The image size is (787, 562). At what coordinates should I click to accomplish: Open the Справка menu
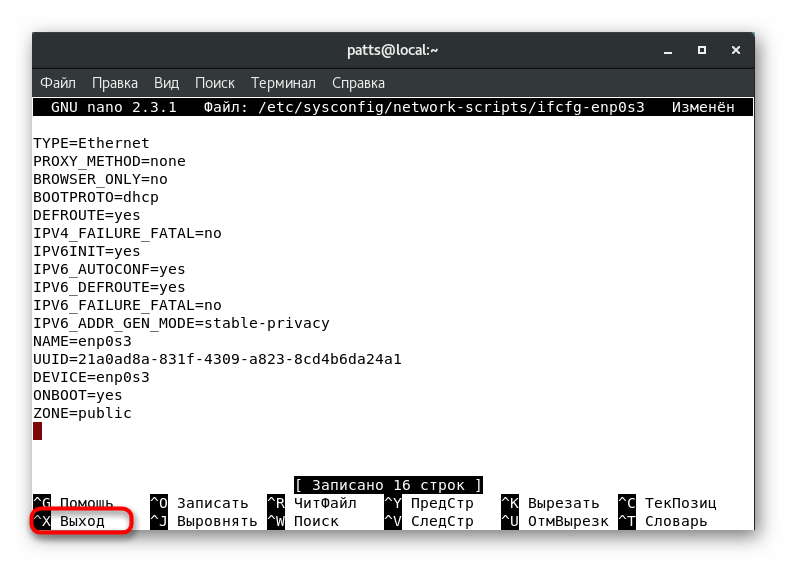coord(358,83)
